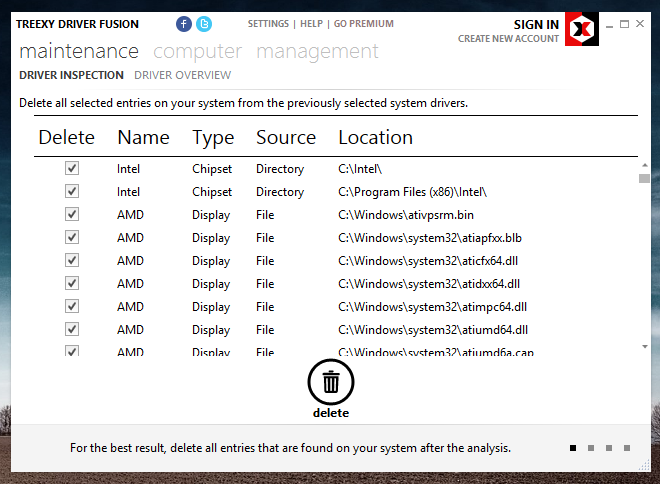Click the scrollbar down arrow
Screen dimensions: 660x484
click(x=644, y=346)
